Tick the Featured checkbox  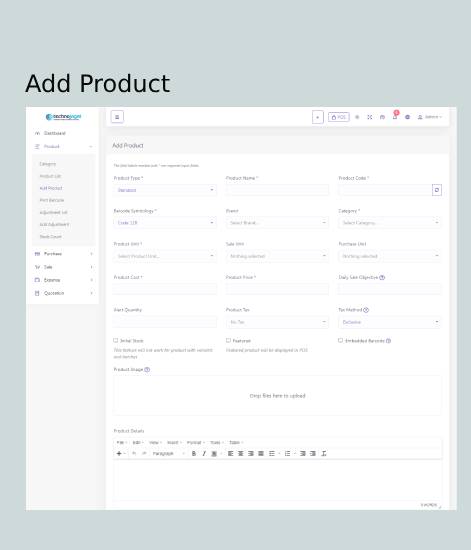[x=228, y=340]
